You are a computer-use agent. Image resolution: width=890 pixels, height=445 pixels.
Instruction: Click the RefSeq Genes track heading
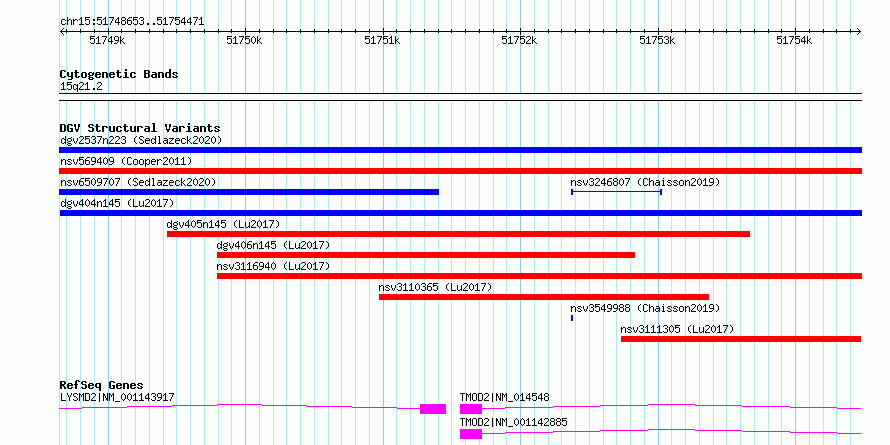pyautogui.click(x=102, y=385)
